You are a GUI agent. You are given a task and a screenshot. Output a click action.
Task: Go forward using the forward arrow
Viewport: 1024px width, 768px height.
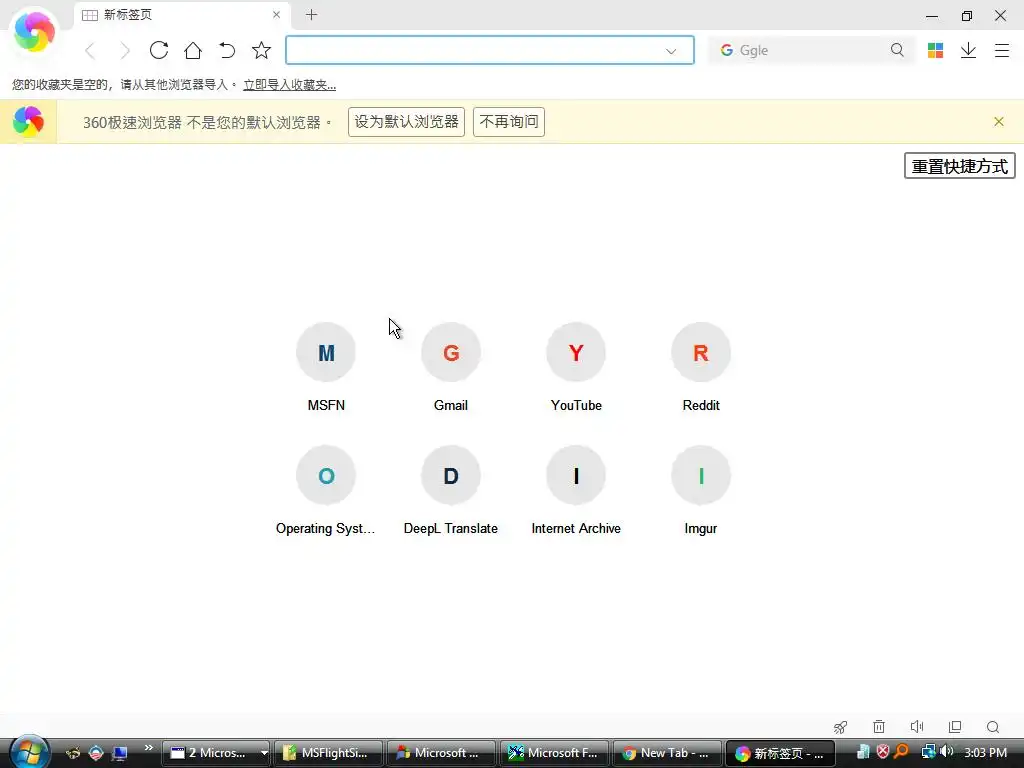(x=124, y=50)
